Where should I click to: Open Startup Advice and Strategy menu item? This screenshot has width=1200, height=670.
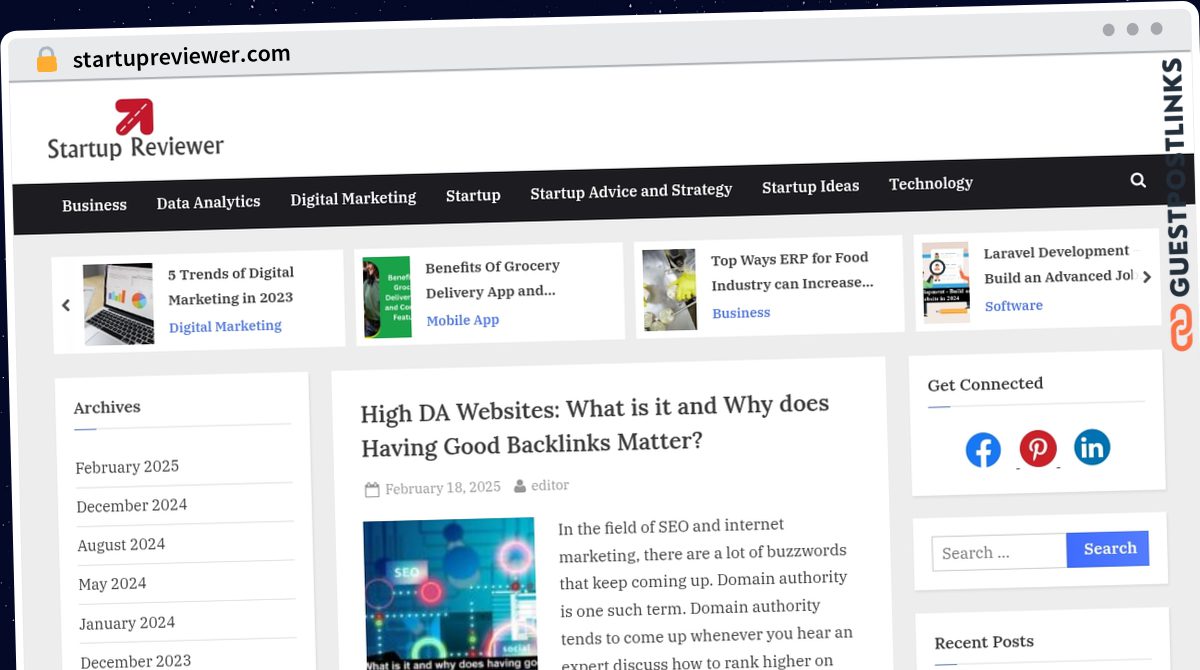631,190
